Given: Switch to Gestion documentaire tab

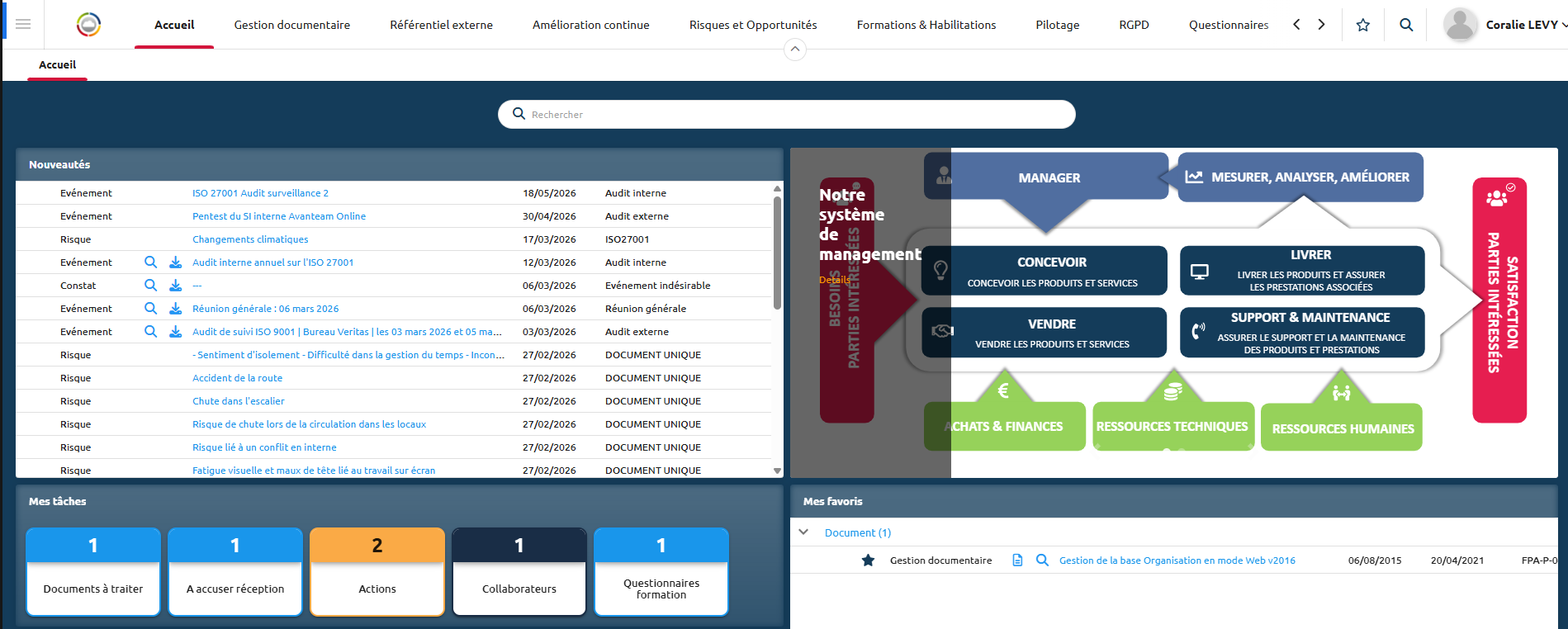Looking at the screenshot, I should [292, 25].
